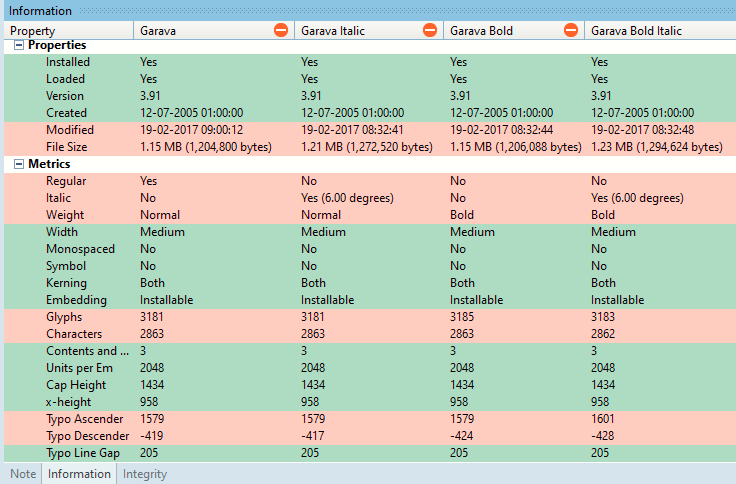Select the Version property row label

(65, 96)
